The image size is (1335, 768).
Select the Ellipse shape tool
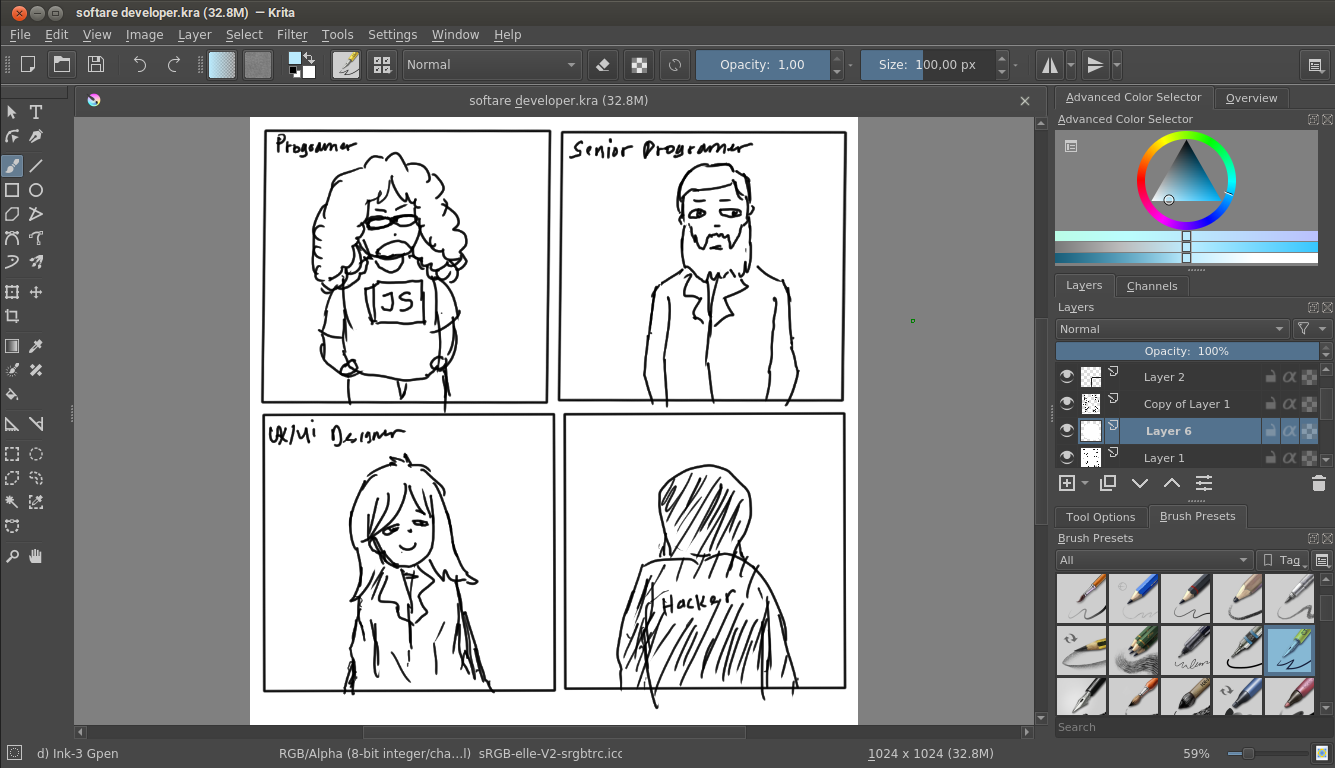(36, 190)
